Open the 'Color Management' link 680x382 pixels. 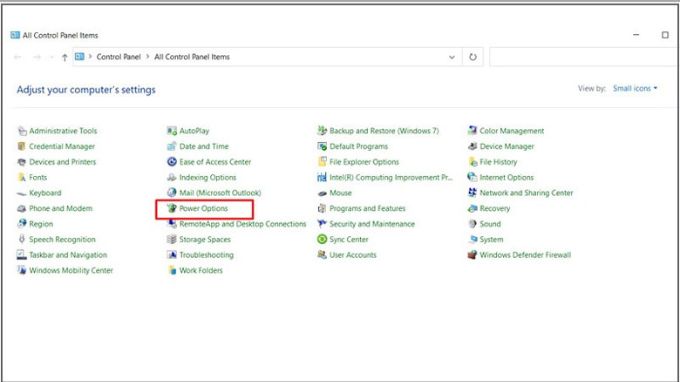tap(512, 131)
